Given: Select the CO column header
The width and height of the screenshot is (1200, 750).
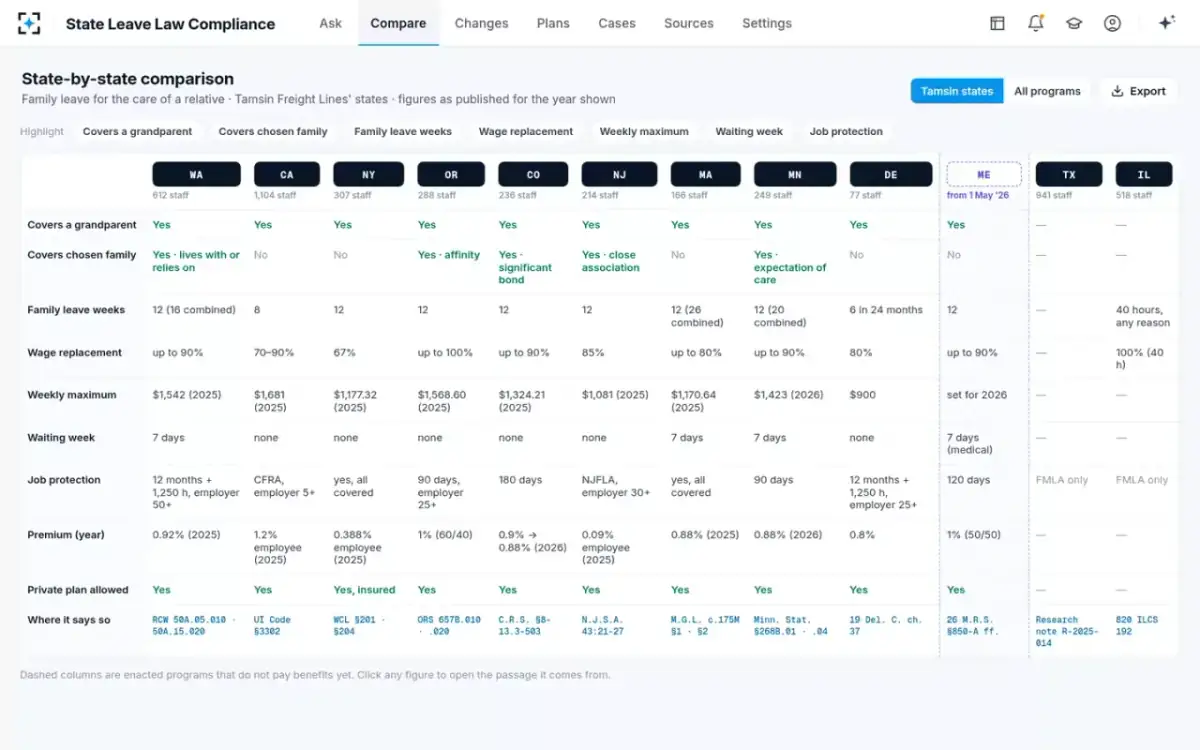Looking at the screenshot, I should [x=533, y=174].
